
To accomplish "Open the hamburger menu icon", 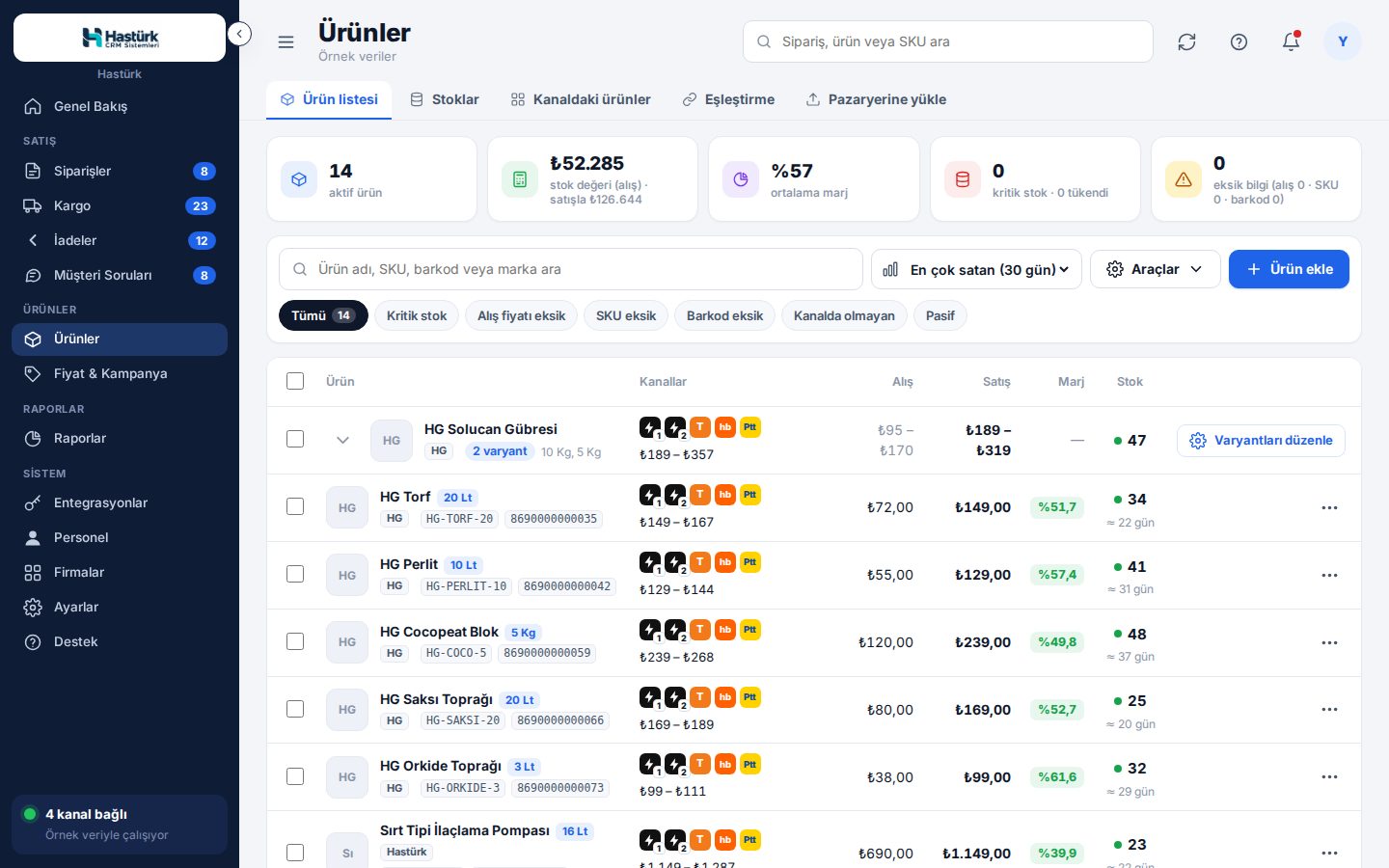I will [286, 41].
